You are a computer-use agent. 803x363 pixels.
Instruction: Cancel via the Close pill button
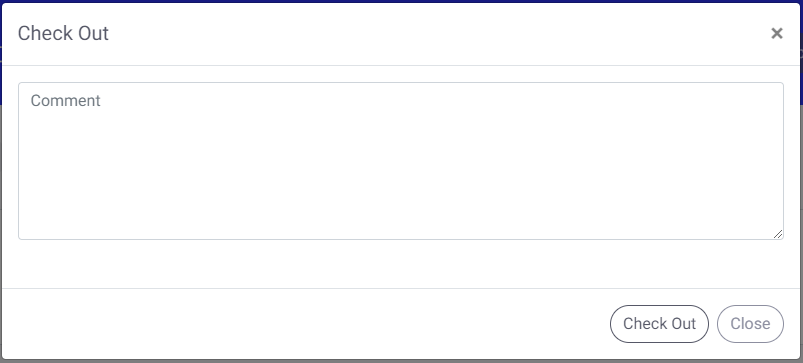pyautogui.click(x=750, y=324)
